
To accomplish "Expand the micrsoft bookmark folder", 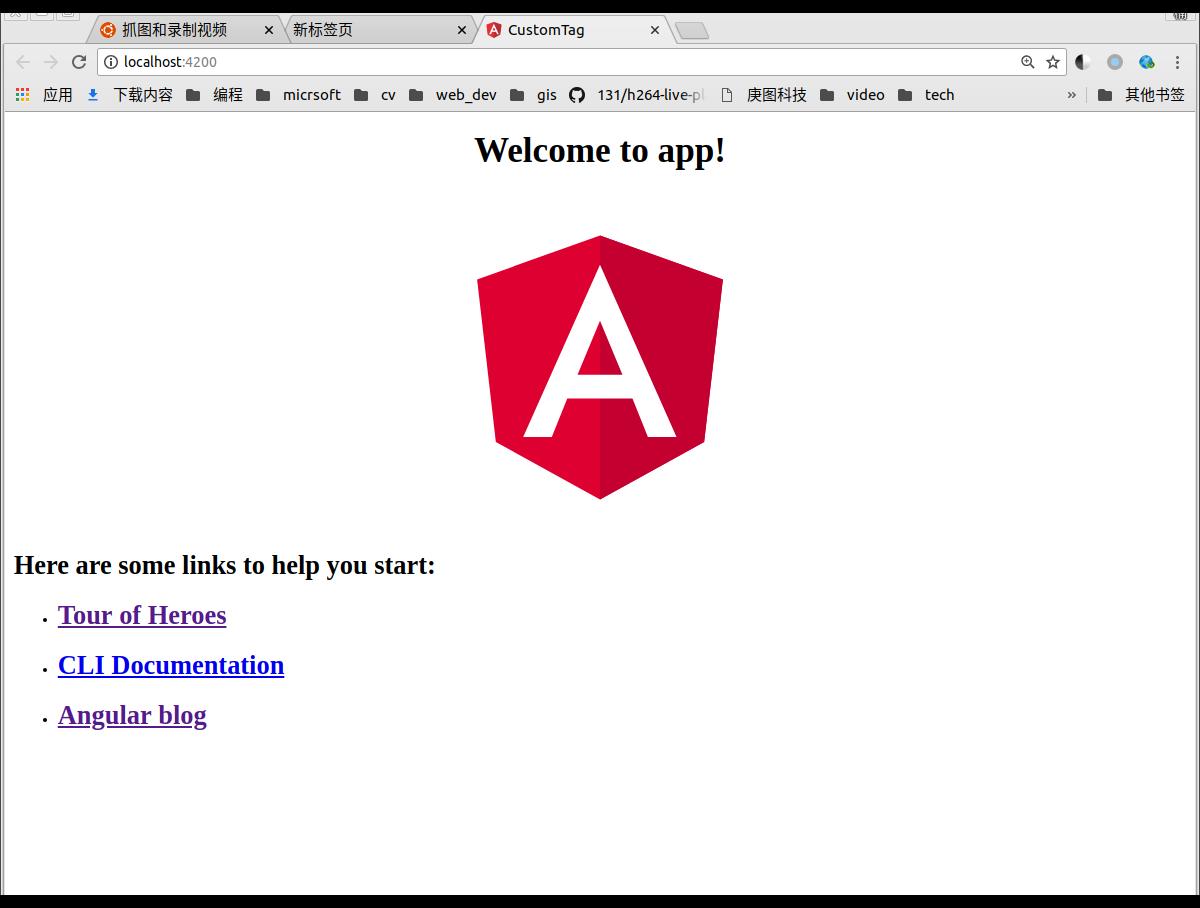I will [299, 95].
